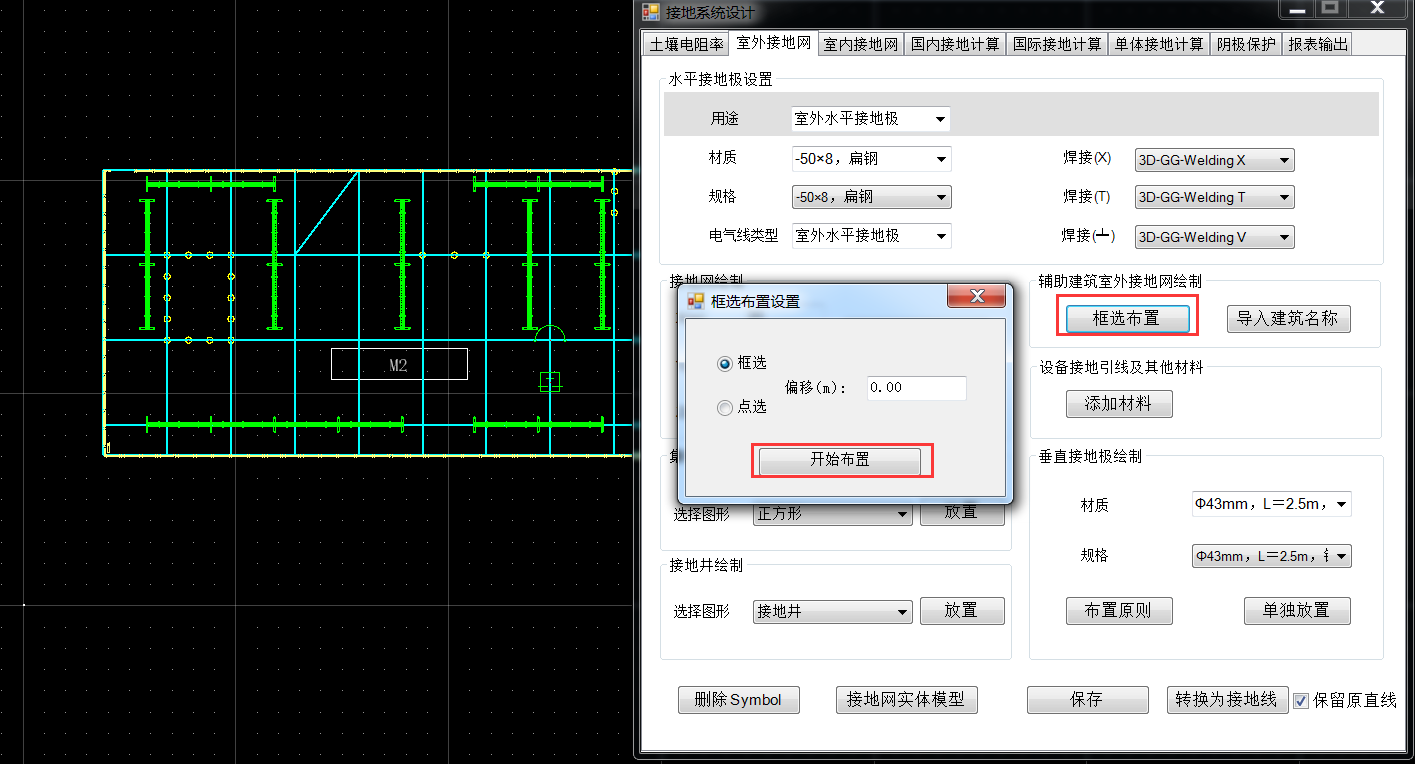This screenshot has width=1415, height=764.
Task: Click the 删除 Symbol button
Action: [x=738, y=700]
